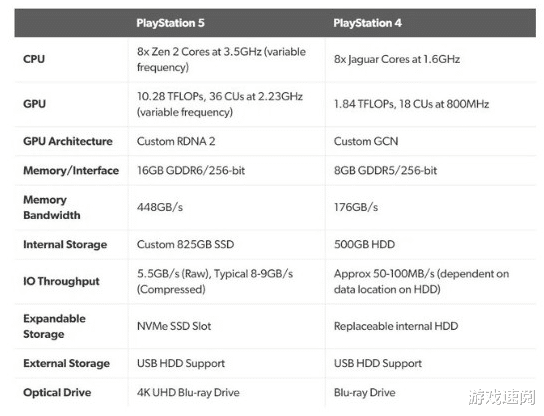The image size is (544, 416).
Task: Click the Internal Storage row label
Action: [65, 245]
